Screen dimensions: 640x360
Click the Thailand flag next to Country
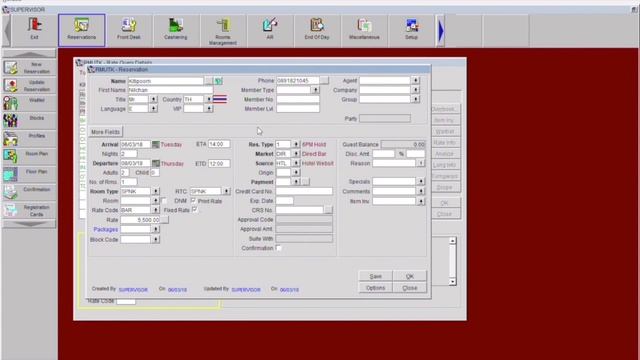coord(220,99)
